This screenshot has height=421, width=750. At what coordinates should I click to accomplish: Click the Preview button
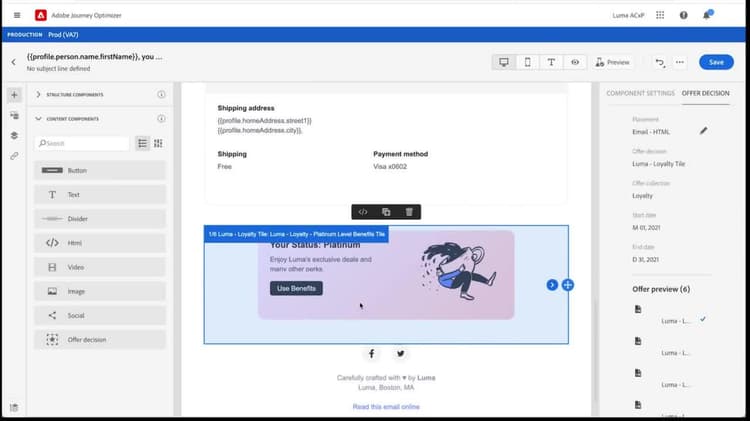tap(612, 62)
